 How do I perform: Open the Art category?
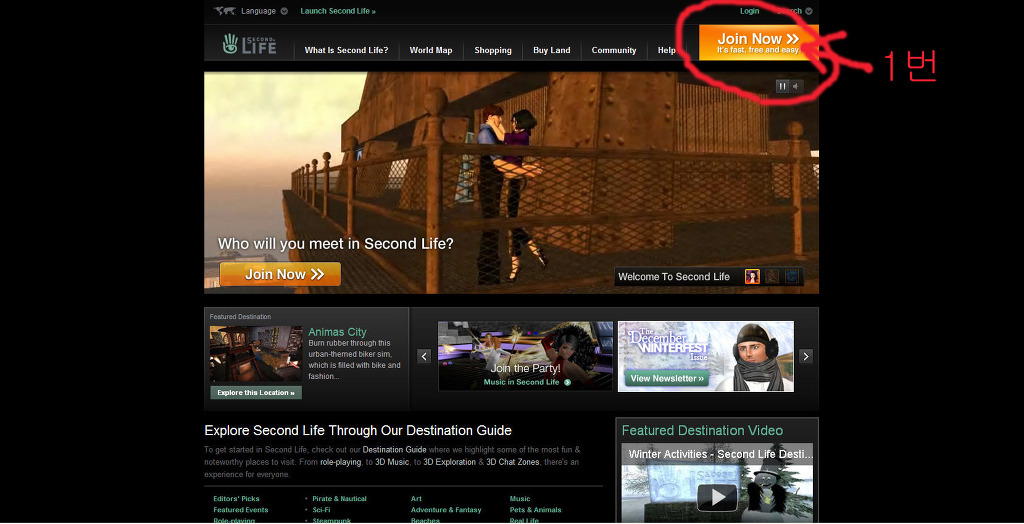416,499
